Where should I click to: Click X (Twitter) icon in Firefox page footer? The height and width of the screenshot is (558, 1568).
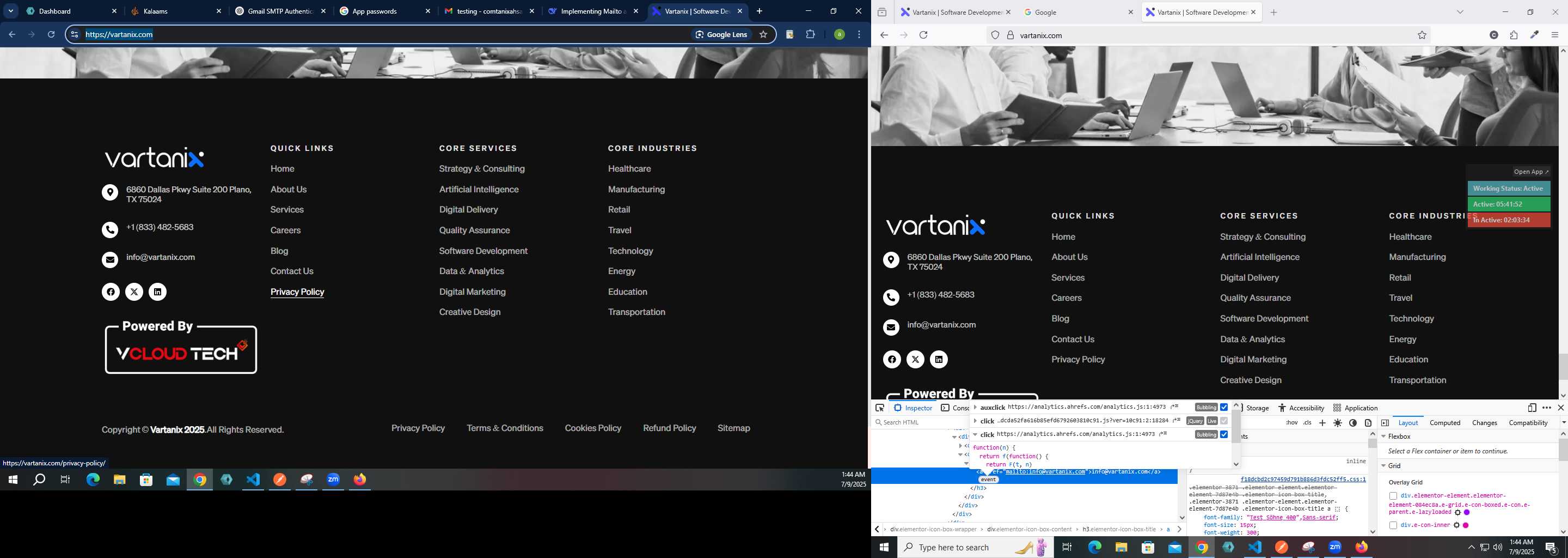(x=915, y=360)
